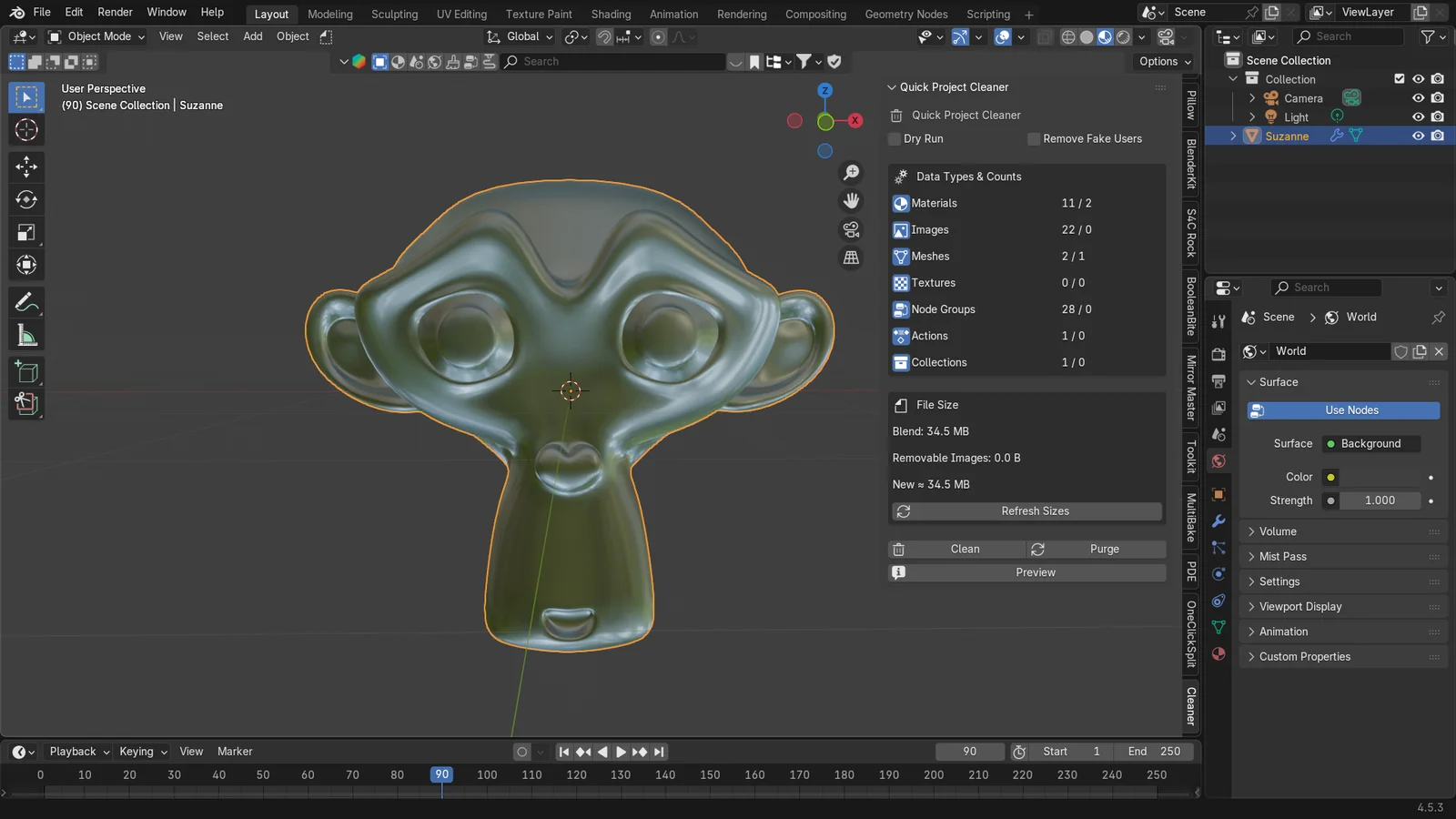The image size is (1456, 819).
Task: Hide Suzanne using its eye visibility toggle
Action: pos(1417,136)
